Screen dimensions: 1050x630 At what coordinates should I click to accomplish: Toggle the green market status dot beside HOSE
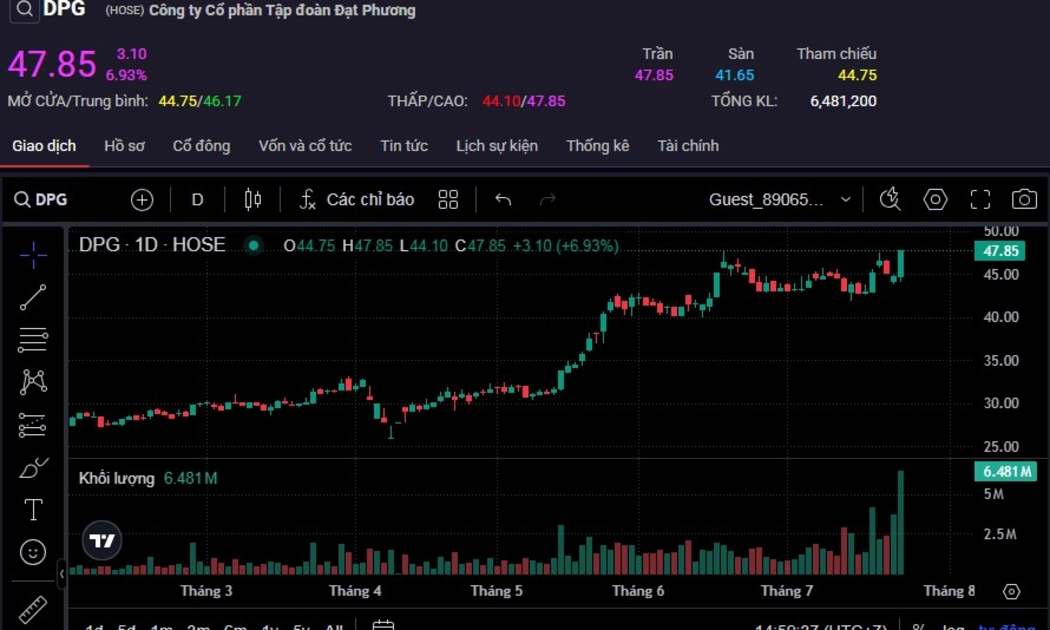[254, 245]
